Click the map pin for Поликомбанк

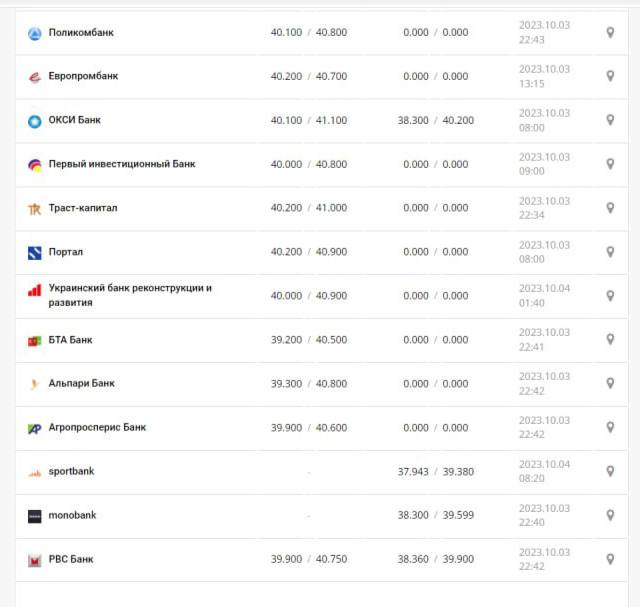point(610,33)
